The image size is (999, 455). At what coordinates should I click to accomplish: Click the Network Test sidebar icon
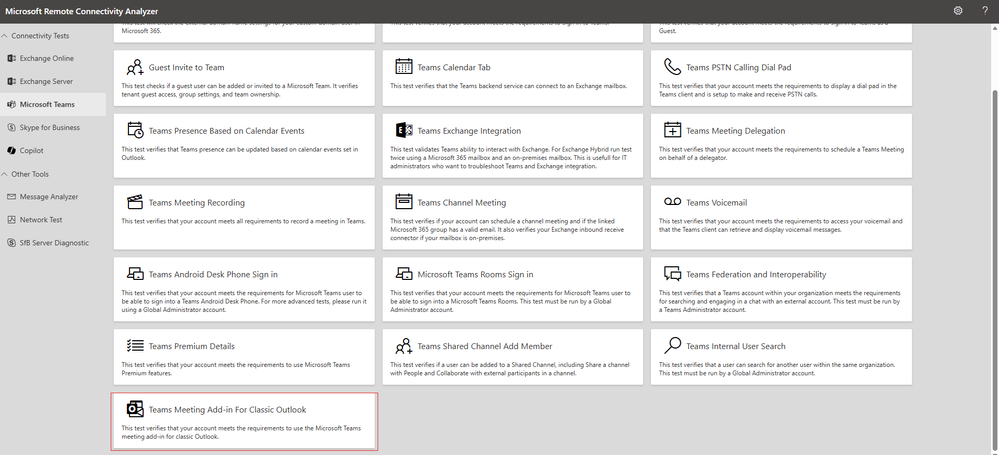[11, 220]
